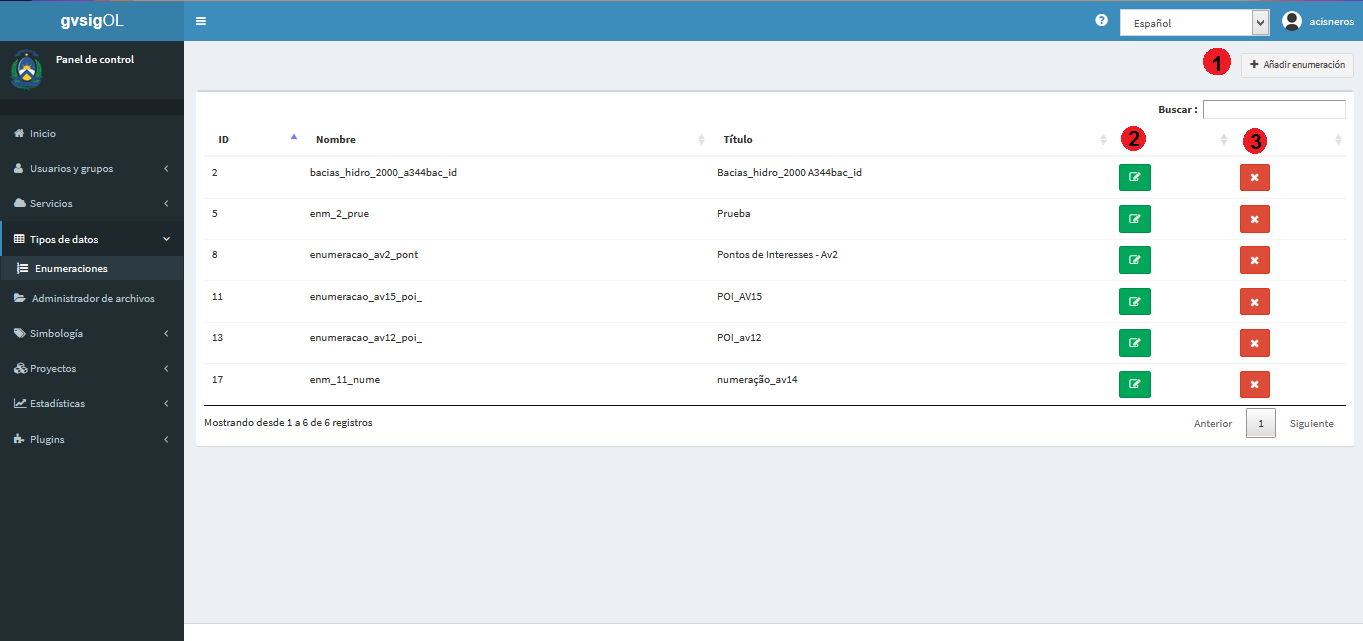Expand the Usuarios y grupos menu
Viewport: 1363px width, 641px height.
pos(92,169)
